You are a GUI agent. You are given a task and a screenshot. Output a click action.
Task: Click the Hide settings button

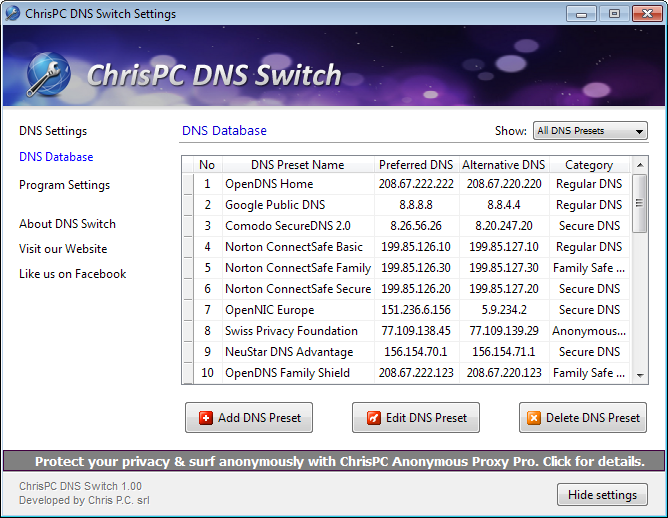point(602,495)
